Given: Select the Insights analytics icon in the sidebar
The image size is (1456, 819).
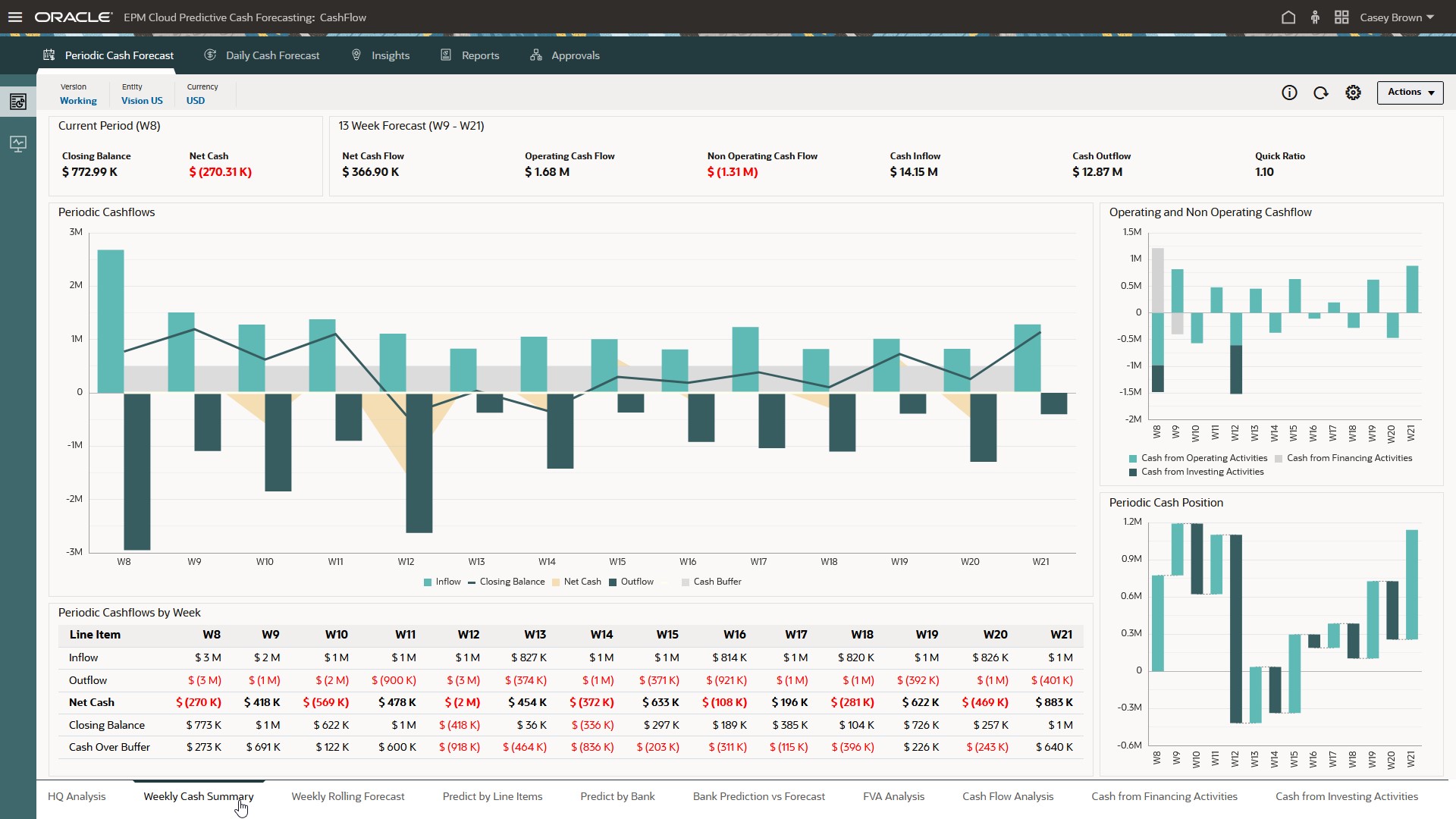Looking at the screenshot, I should 17,143.
